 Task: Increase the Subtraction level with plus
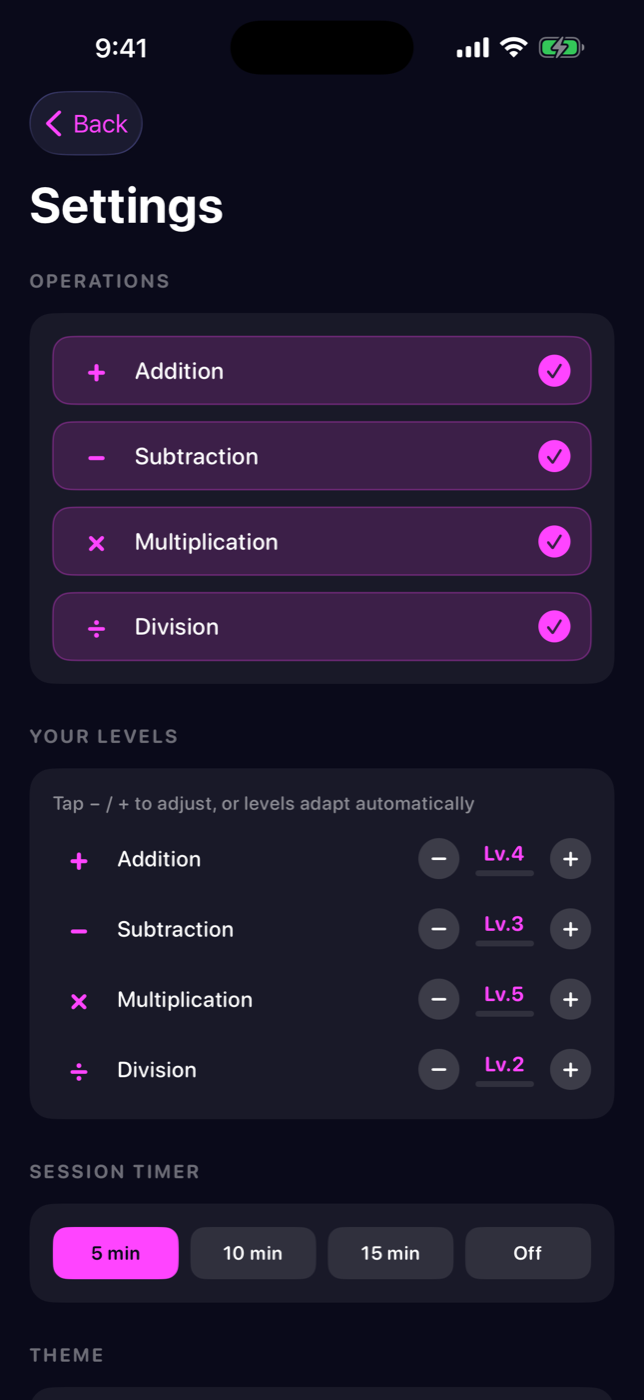(570, 929)
